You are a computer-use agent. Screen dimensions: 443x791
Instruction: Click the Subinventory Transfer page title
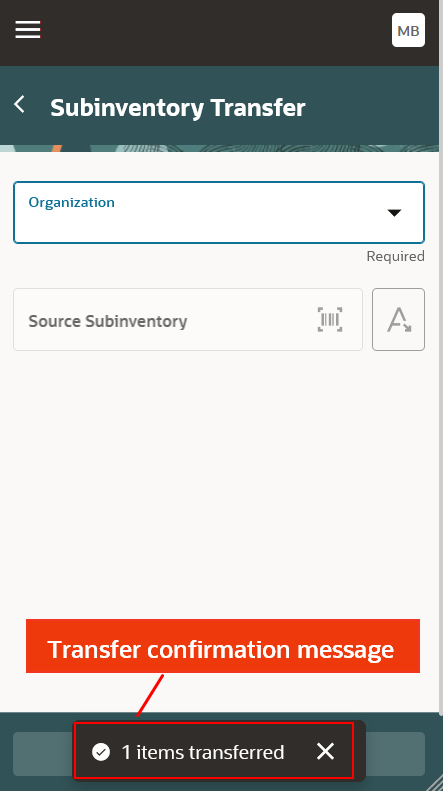pyautogui.click(x=178, y=107)
